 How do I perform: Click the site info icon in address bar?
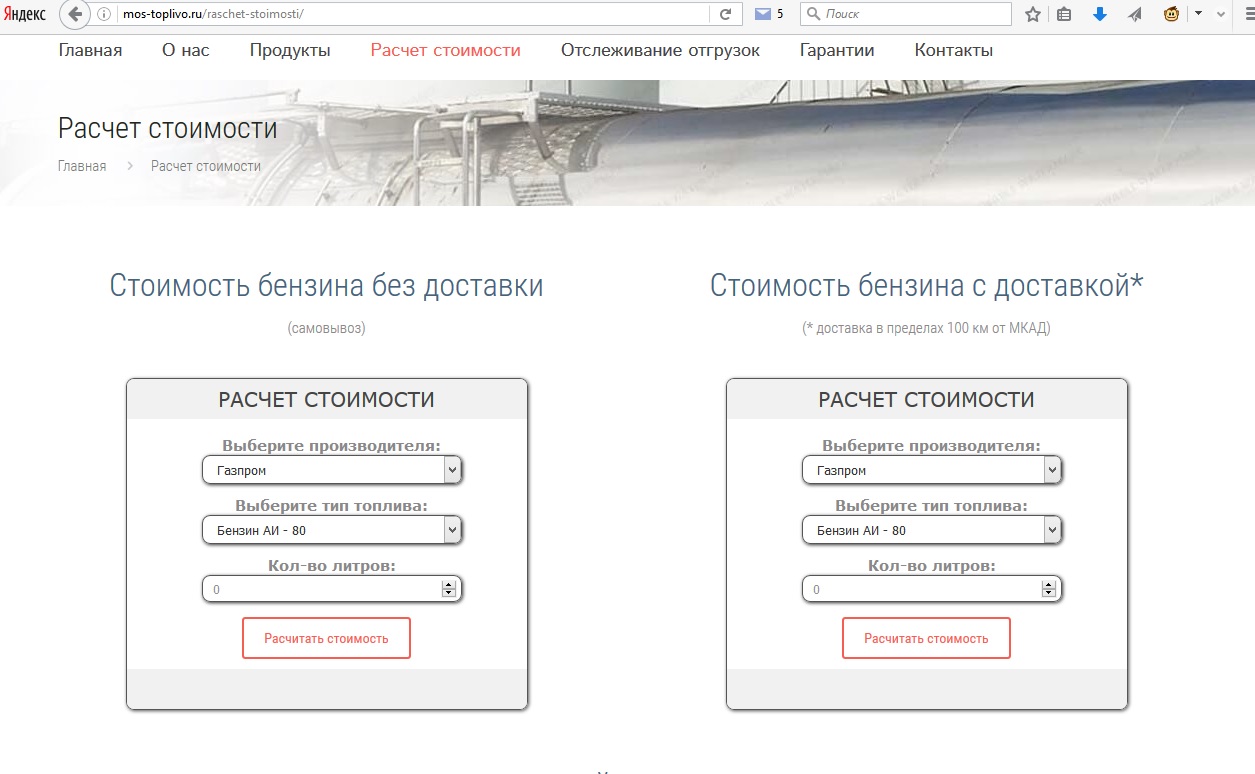tap(103, 14)
